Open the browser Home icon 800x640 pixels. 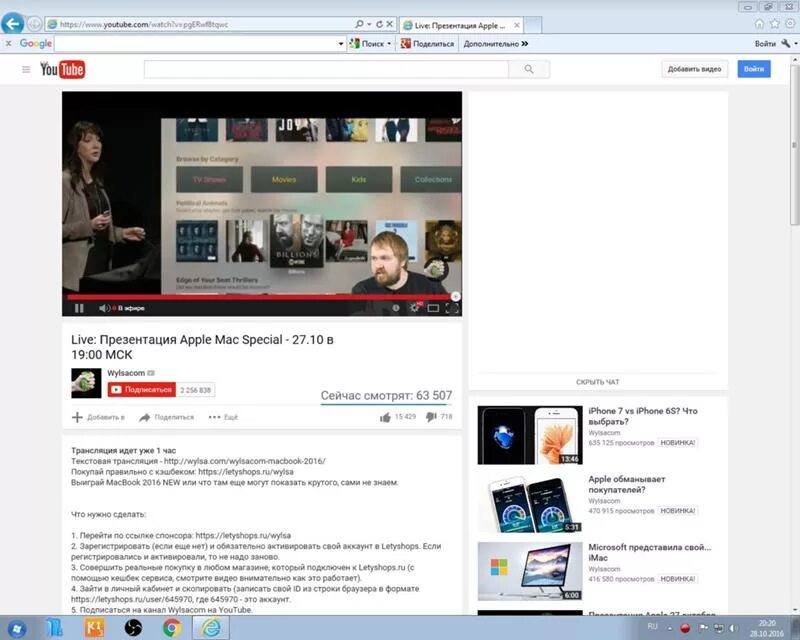pos(759,23)
